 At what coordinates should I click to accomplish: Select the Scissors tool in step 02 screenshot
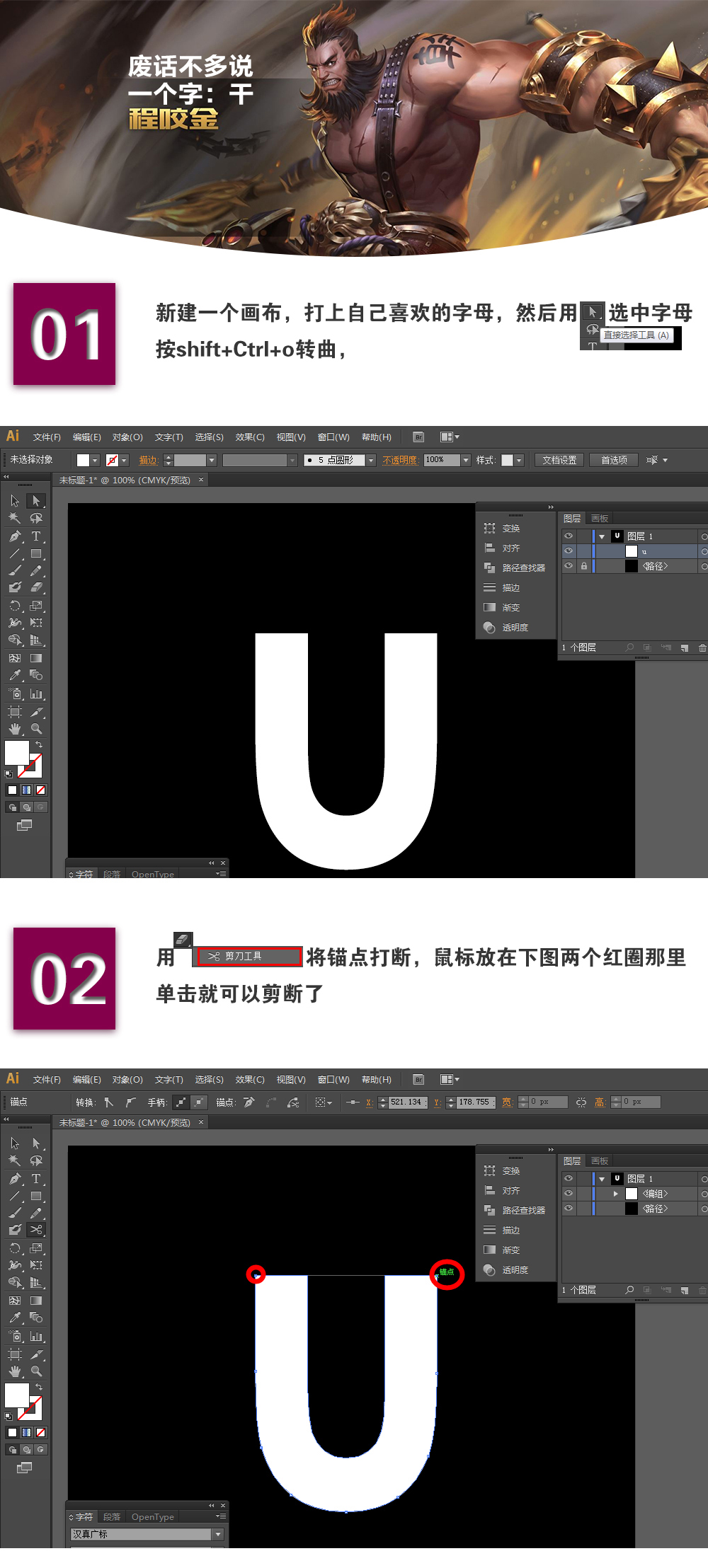click(x=36, y=1230)
